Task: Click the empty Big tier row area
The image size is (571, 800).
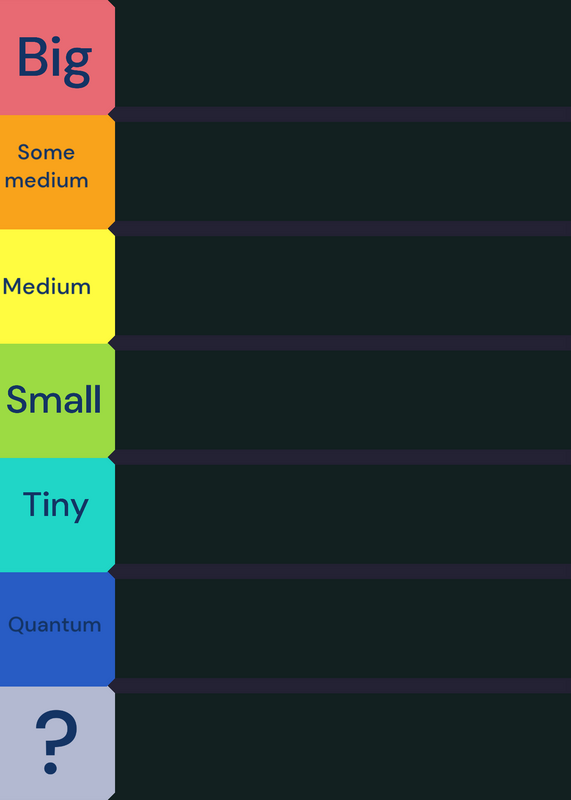Action: [343, 54]
